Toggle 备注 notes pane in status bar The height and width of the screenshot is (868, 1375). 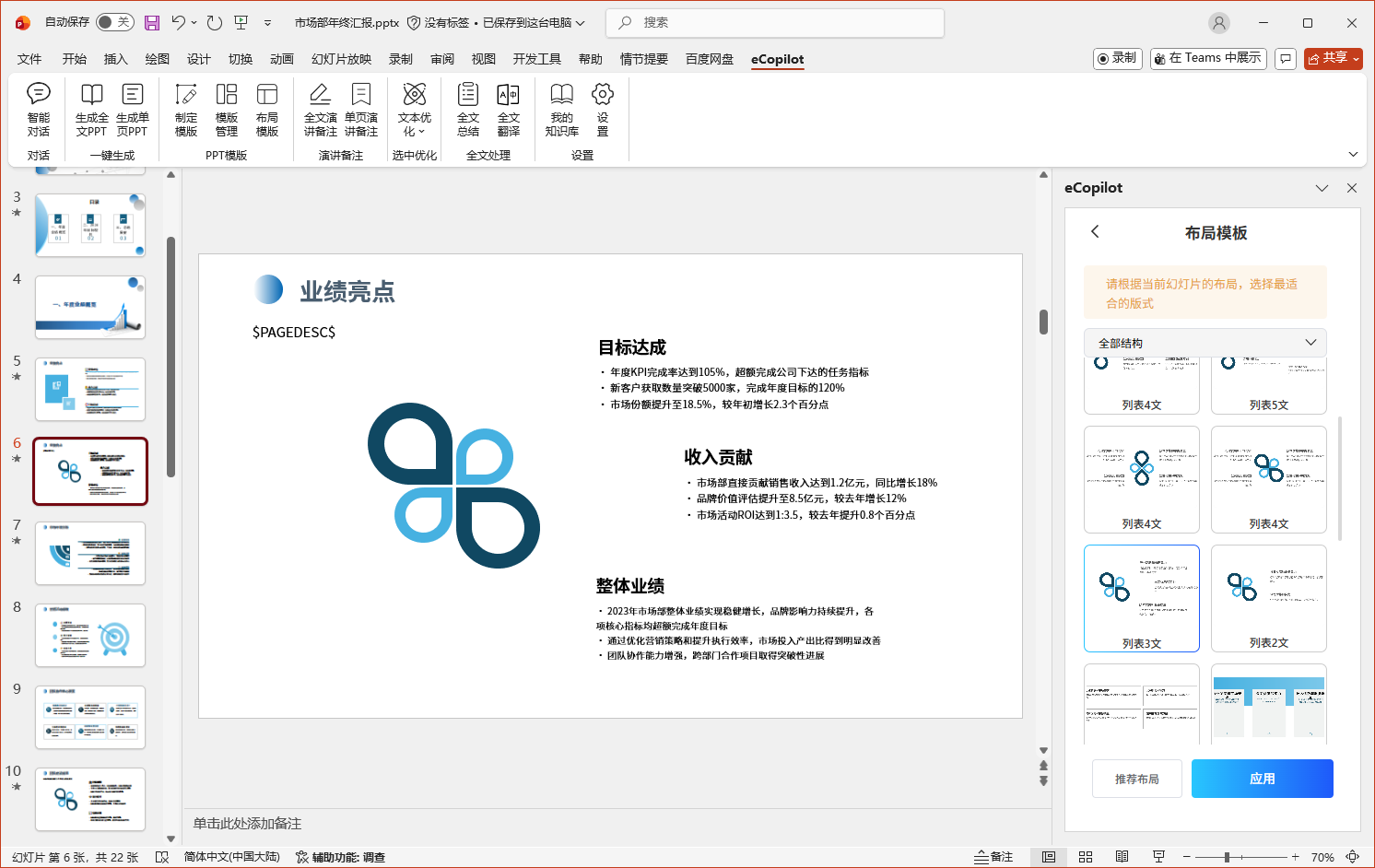(993, 857)
